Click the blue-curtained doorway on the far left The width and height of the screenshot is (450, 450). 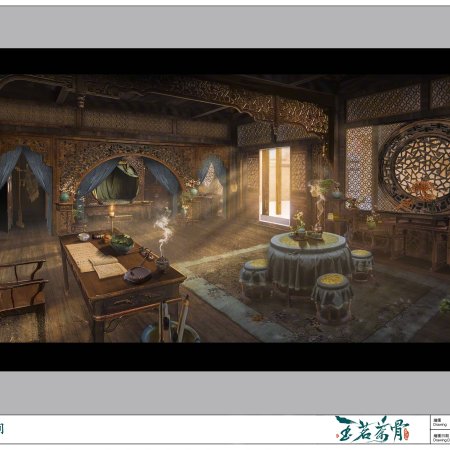(24, 190)
